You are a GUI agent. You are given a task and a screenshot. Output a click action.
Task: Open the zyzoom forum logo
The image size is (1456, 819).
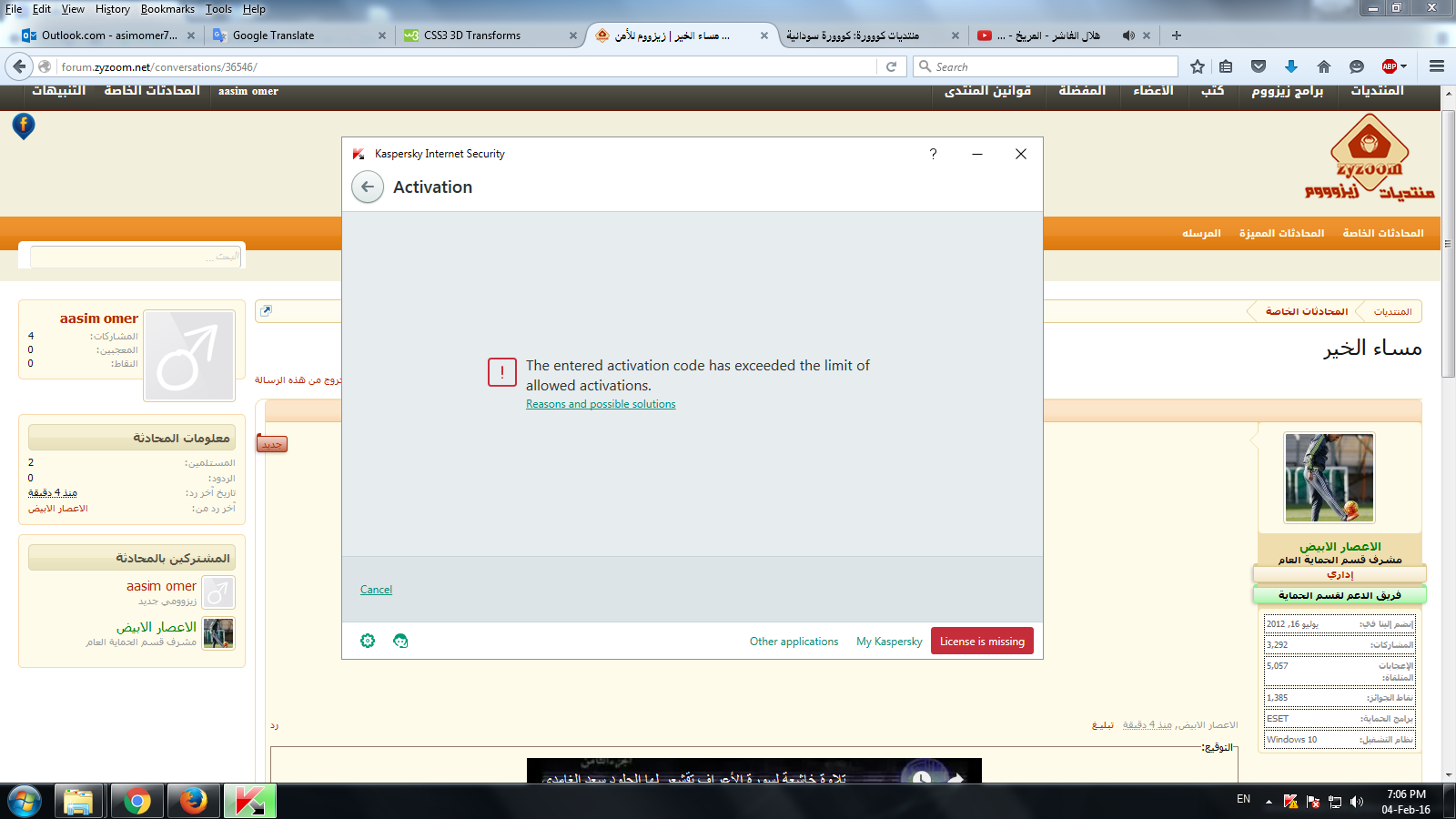tap(1370, 159)
